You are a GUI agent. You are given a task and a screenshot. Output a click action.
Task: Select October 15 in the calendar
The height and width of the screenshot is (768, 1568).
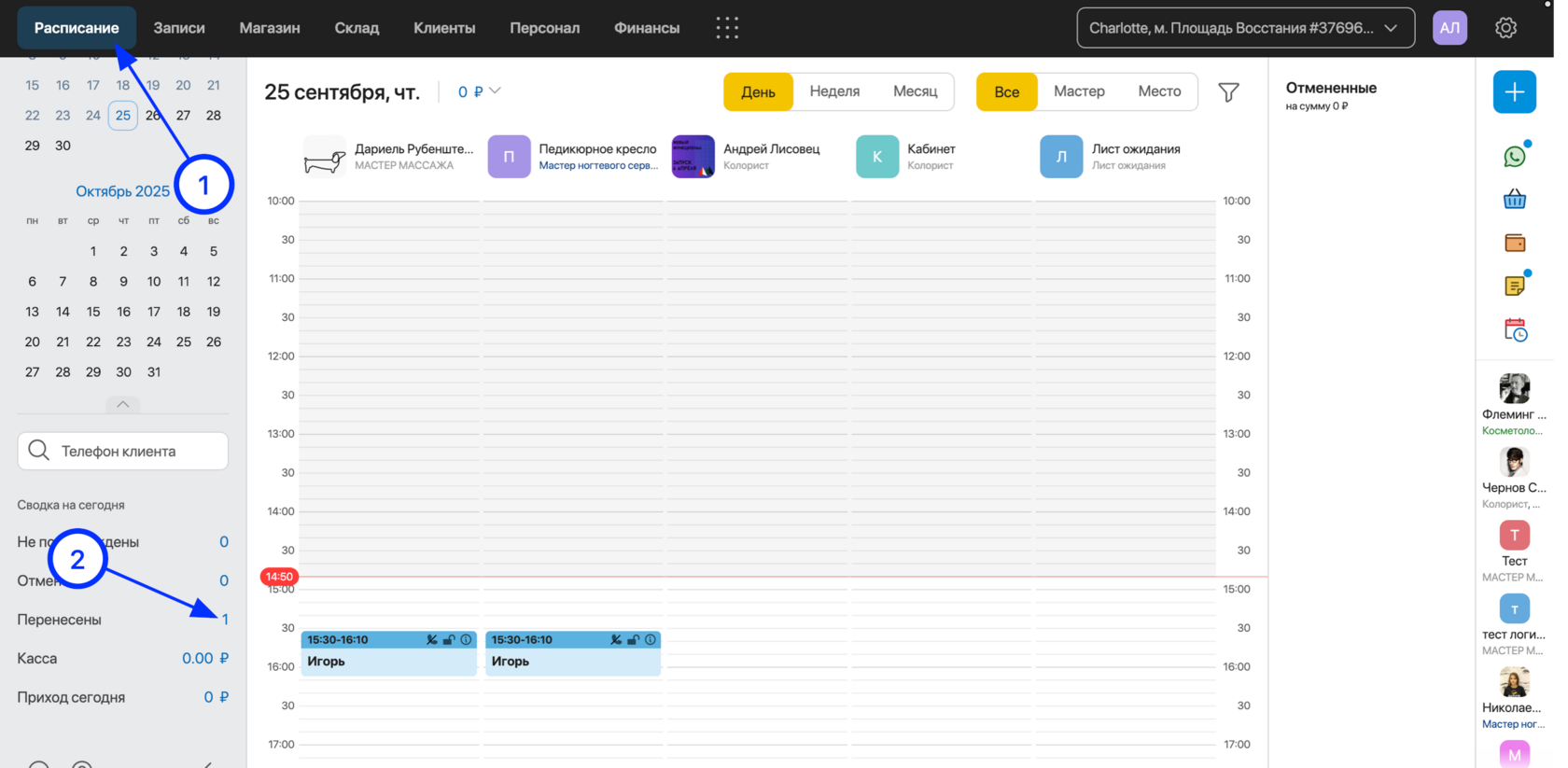pyautogui.click(x=93, y=312)
